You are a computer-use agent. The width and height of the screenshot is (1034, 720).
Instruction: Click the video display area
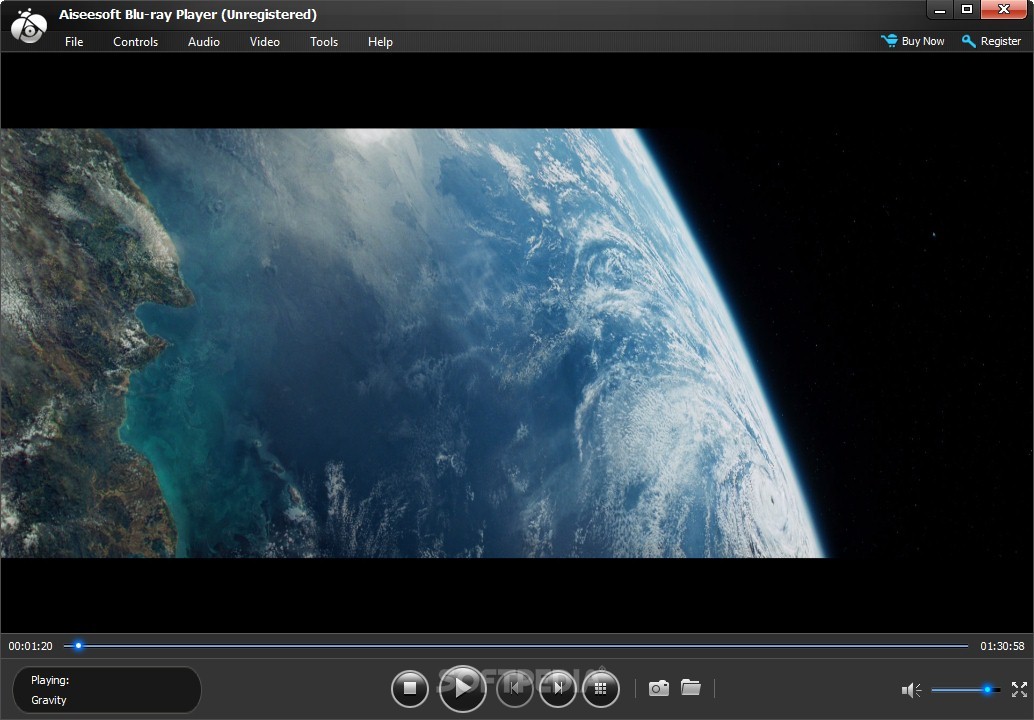(x=517, y=343)
